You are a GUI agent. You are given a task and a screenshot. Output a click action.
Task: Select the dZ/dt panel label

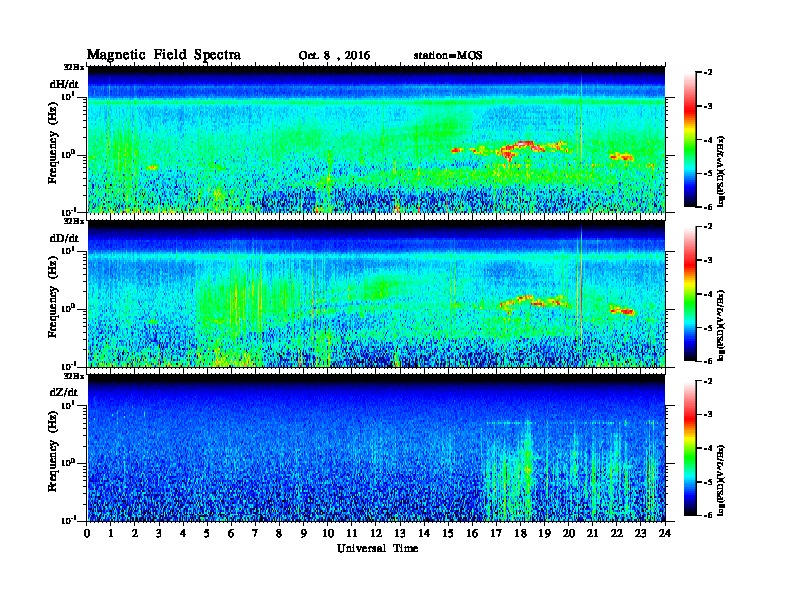(x=64, y=392)
